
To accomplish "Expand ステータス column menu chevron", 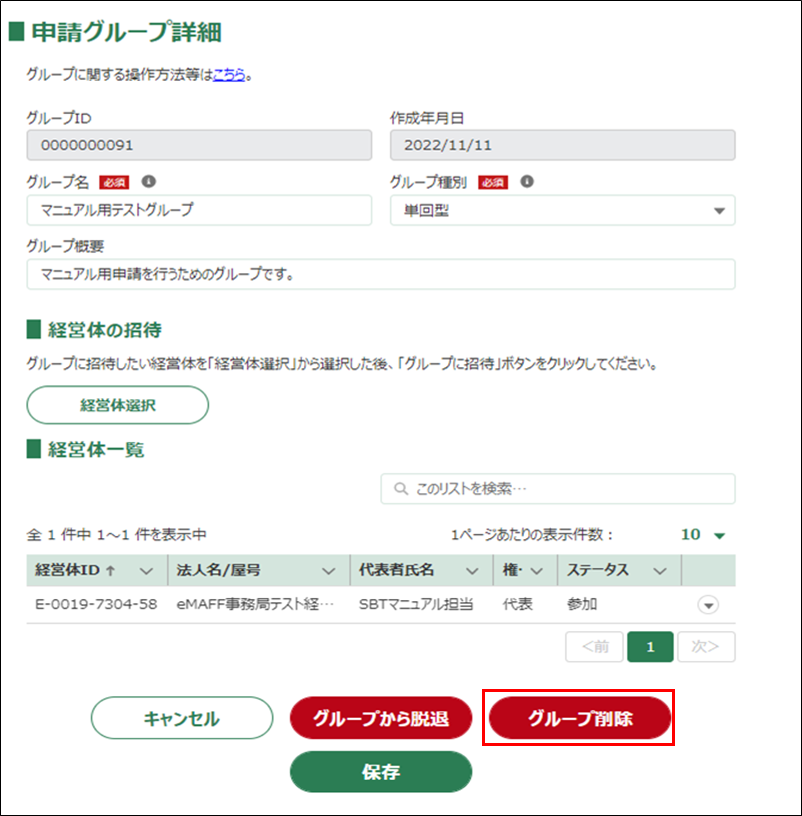I will tap(659, 570).
